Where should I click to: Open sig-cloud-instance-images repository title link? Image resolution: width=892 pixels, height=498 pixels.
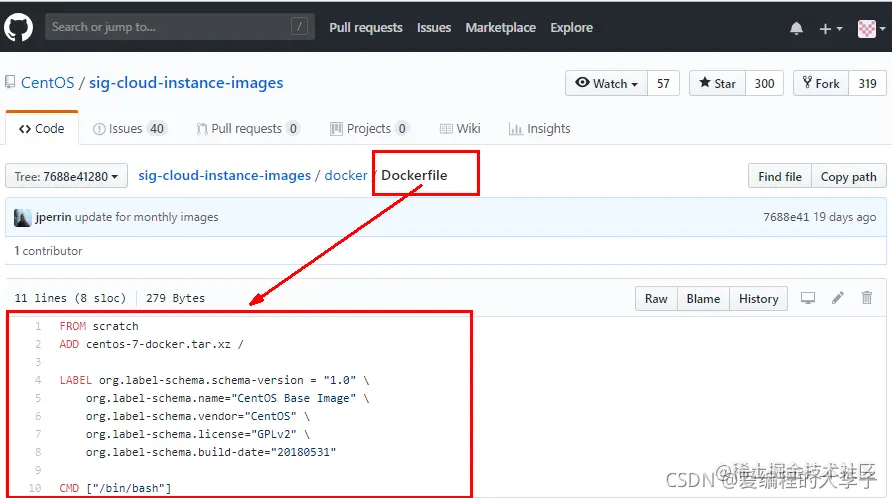(x=186, y=83)
